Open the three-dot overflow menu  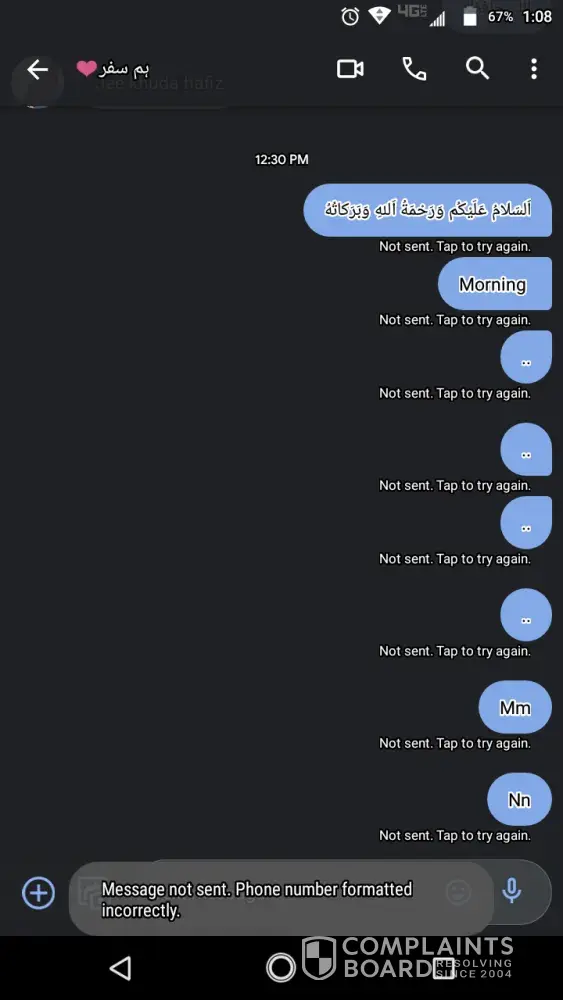534,69
